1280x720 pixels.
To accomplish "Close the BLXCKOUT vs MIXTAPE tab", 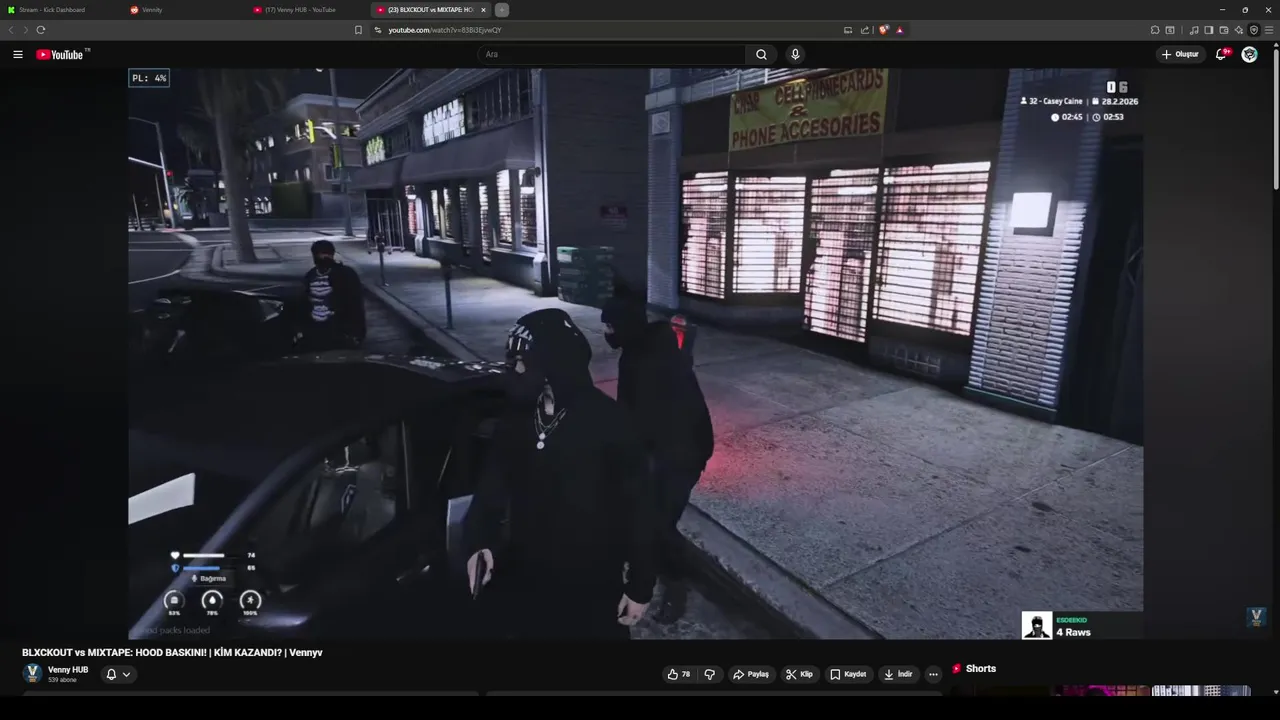I will pos(483,10).
